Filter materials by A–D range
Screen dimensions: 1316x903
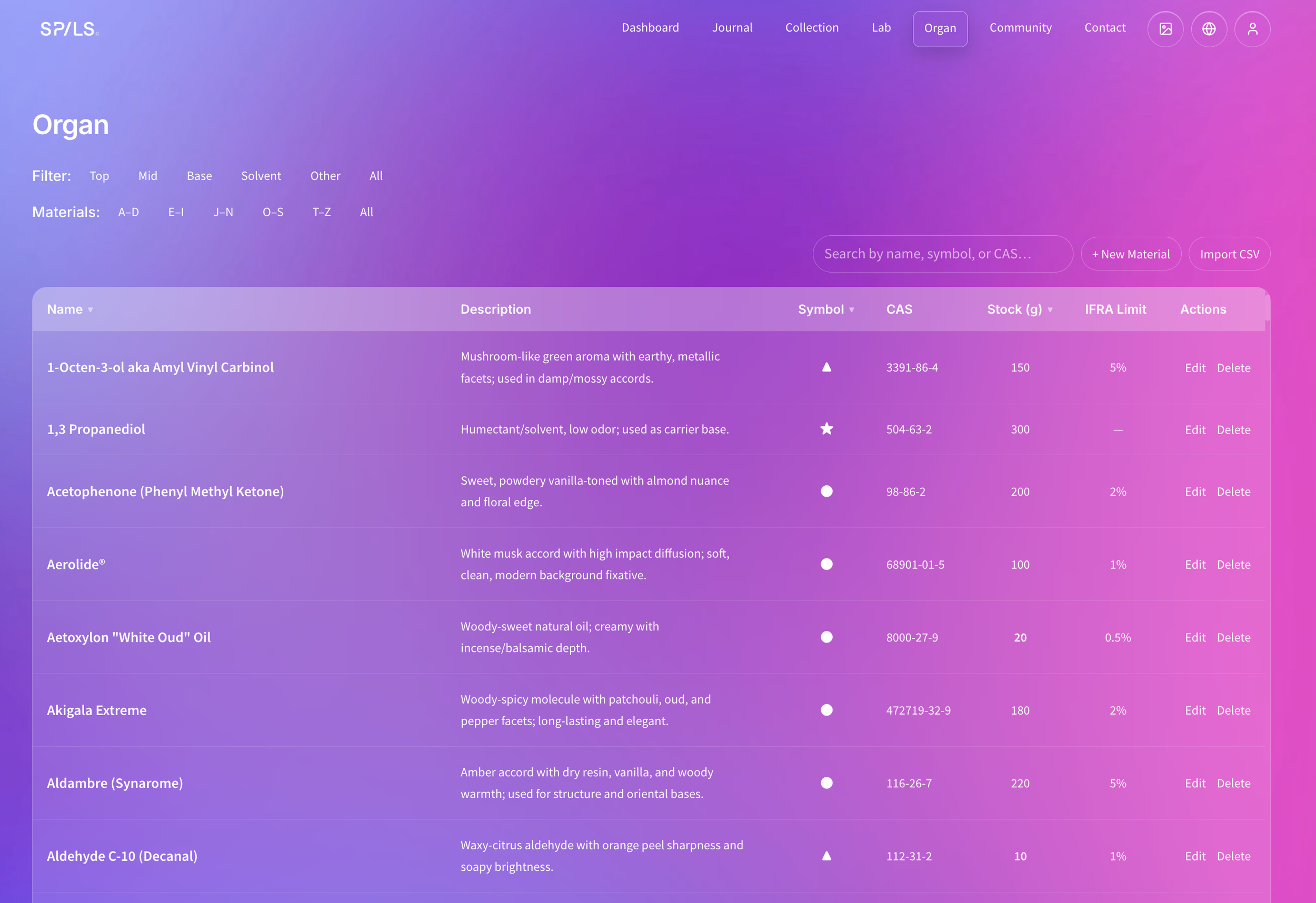[128, 212]
